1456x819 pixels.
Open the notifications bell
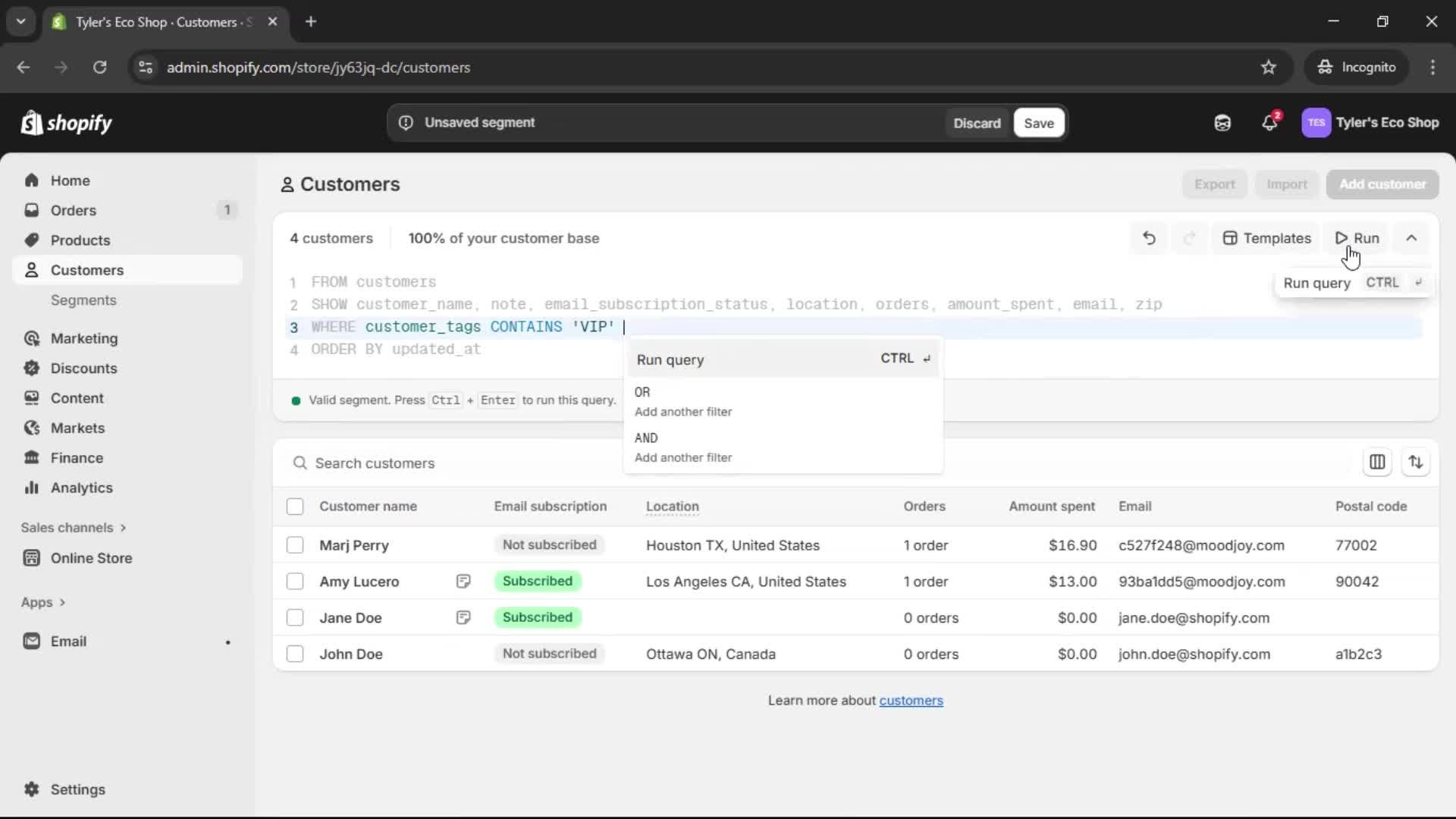click(x=1269, y=123)
